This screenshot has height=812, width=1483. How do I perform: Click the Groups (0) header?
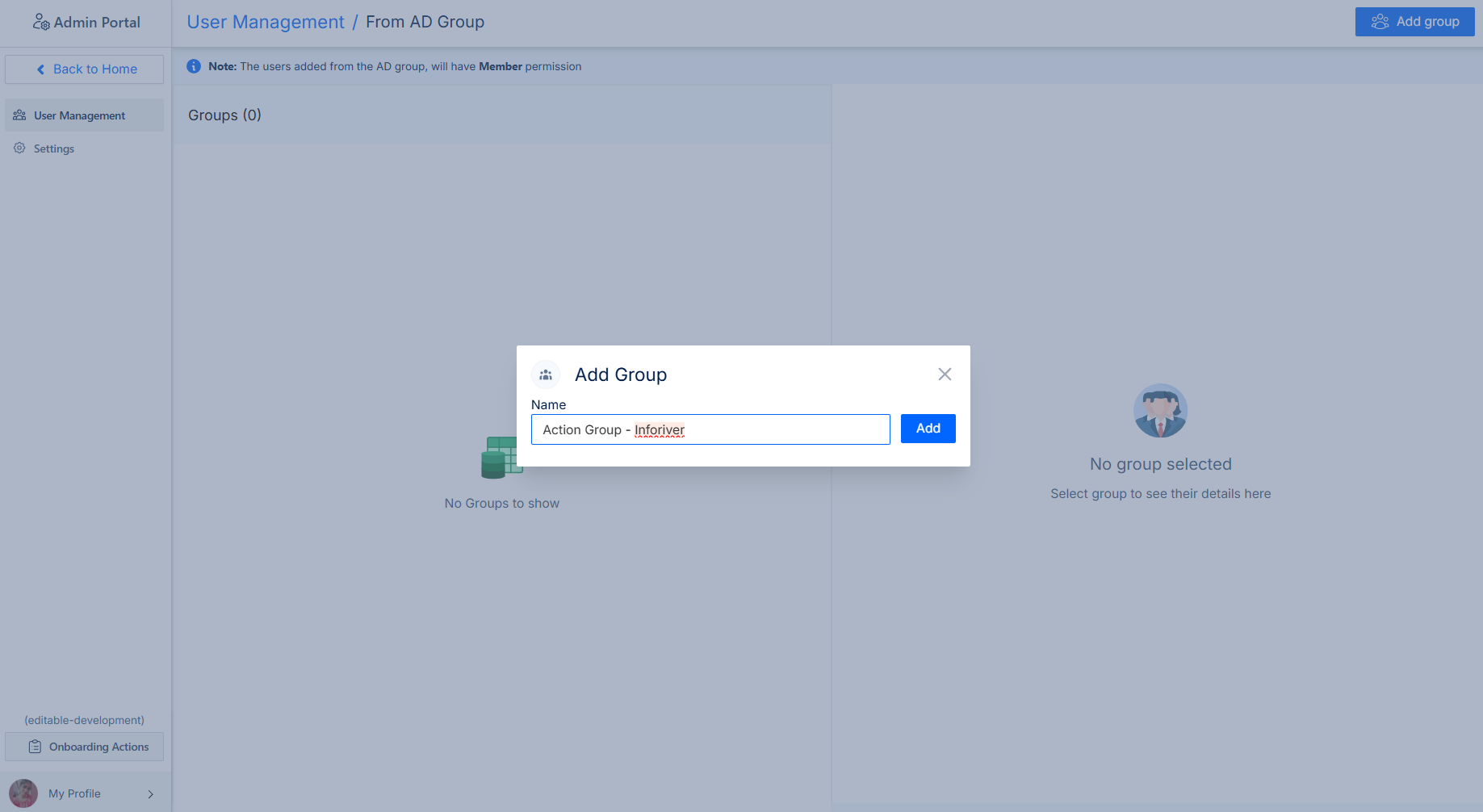(x=224, y=115)
